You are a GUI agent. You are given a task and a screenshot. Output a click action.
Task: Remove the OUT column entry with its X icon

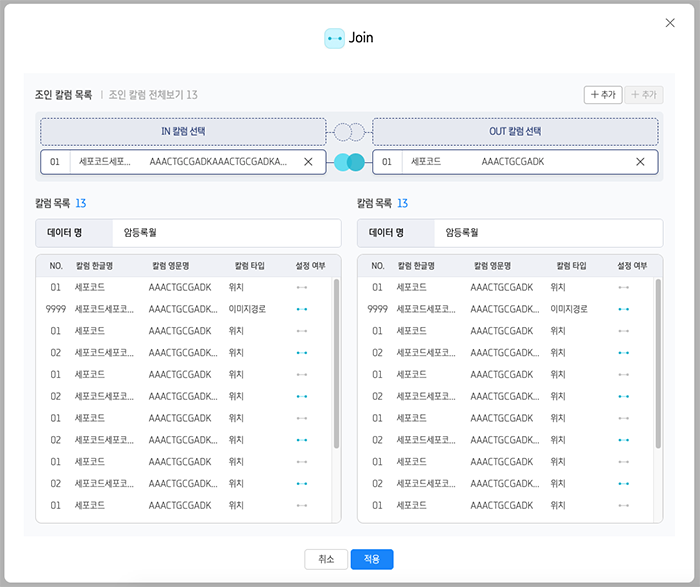point(640,162)
